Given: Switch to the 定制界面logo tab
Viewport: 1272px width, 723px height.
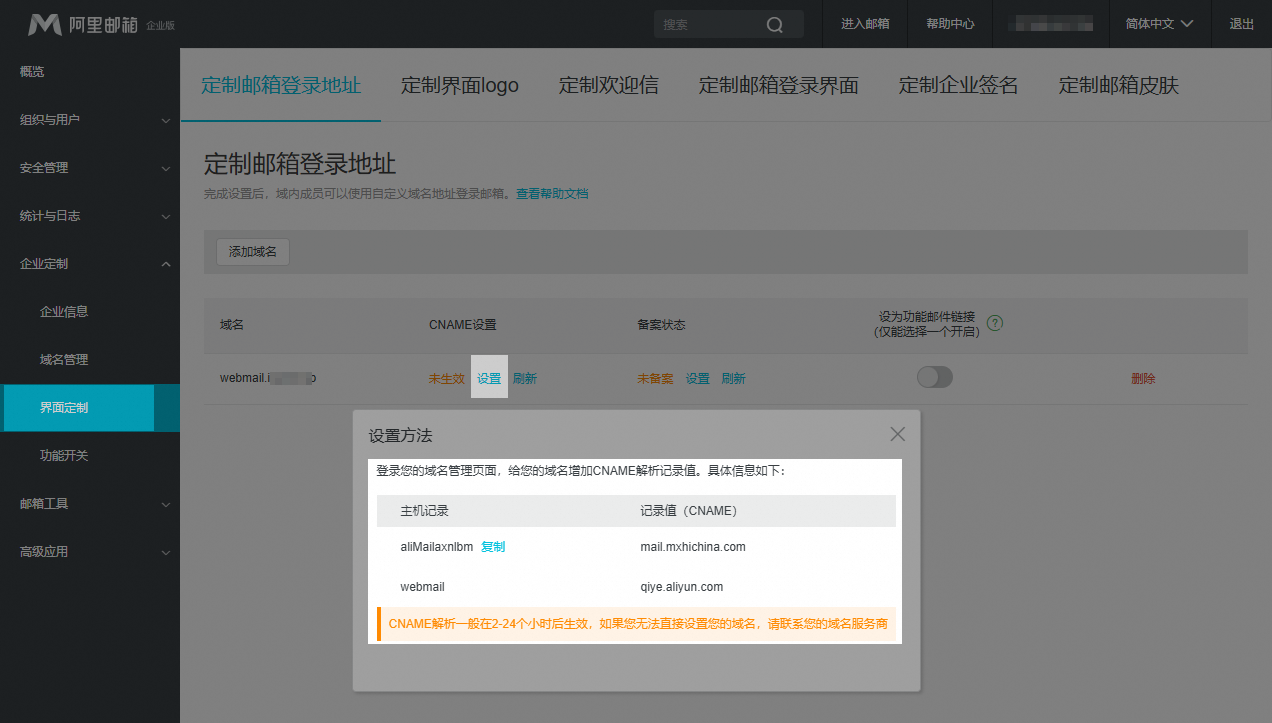Looking at the screenshot, I should (460, 85).
